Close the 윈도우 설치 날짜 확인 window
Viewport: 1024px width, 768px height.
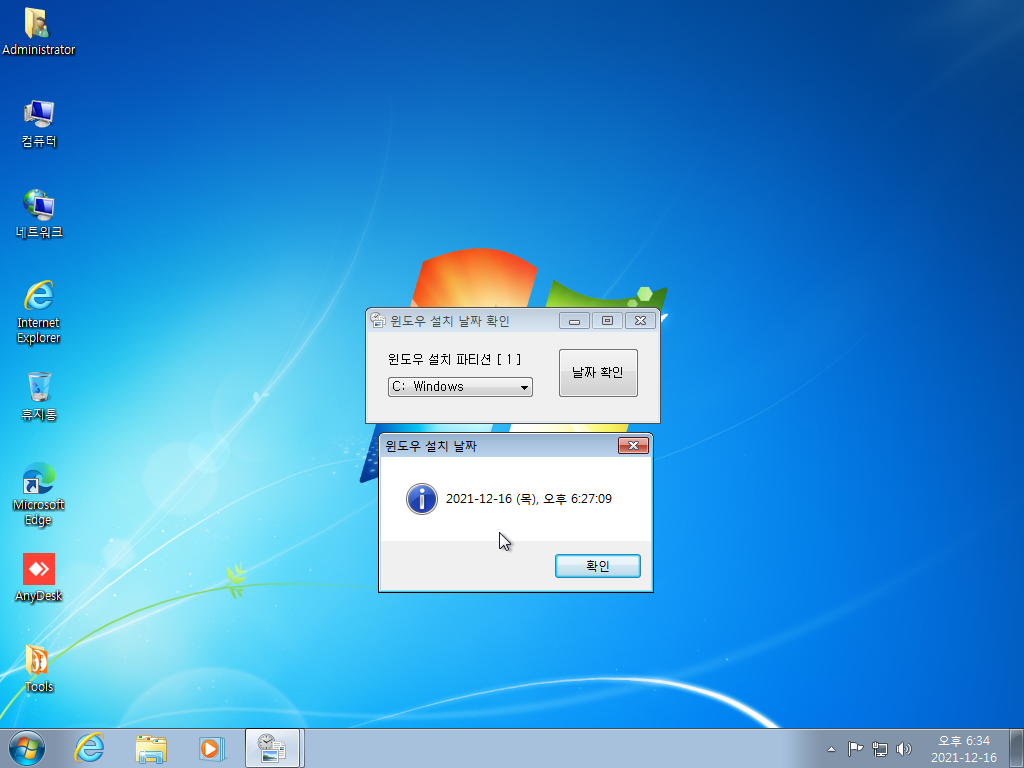pos(641,321)
